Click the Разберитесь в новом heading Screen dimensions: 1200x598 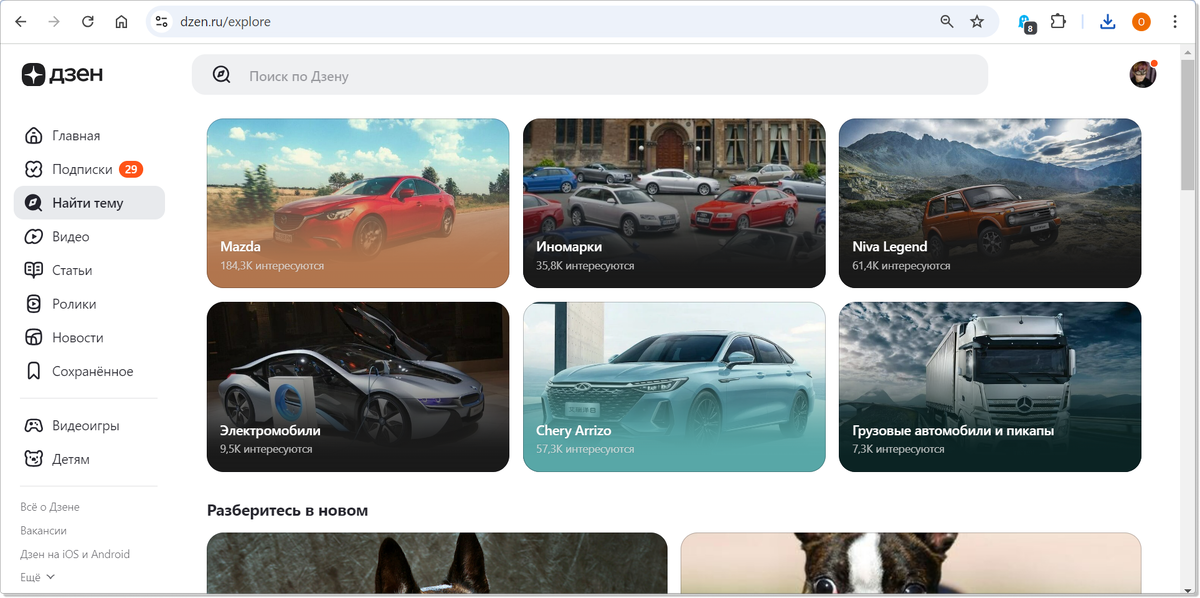288,510
